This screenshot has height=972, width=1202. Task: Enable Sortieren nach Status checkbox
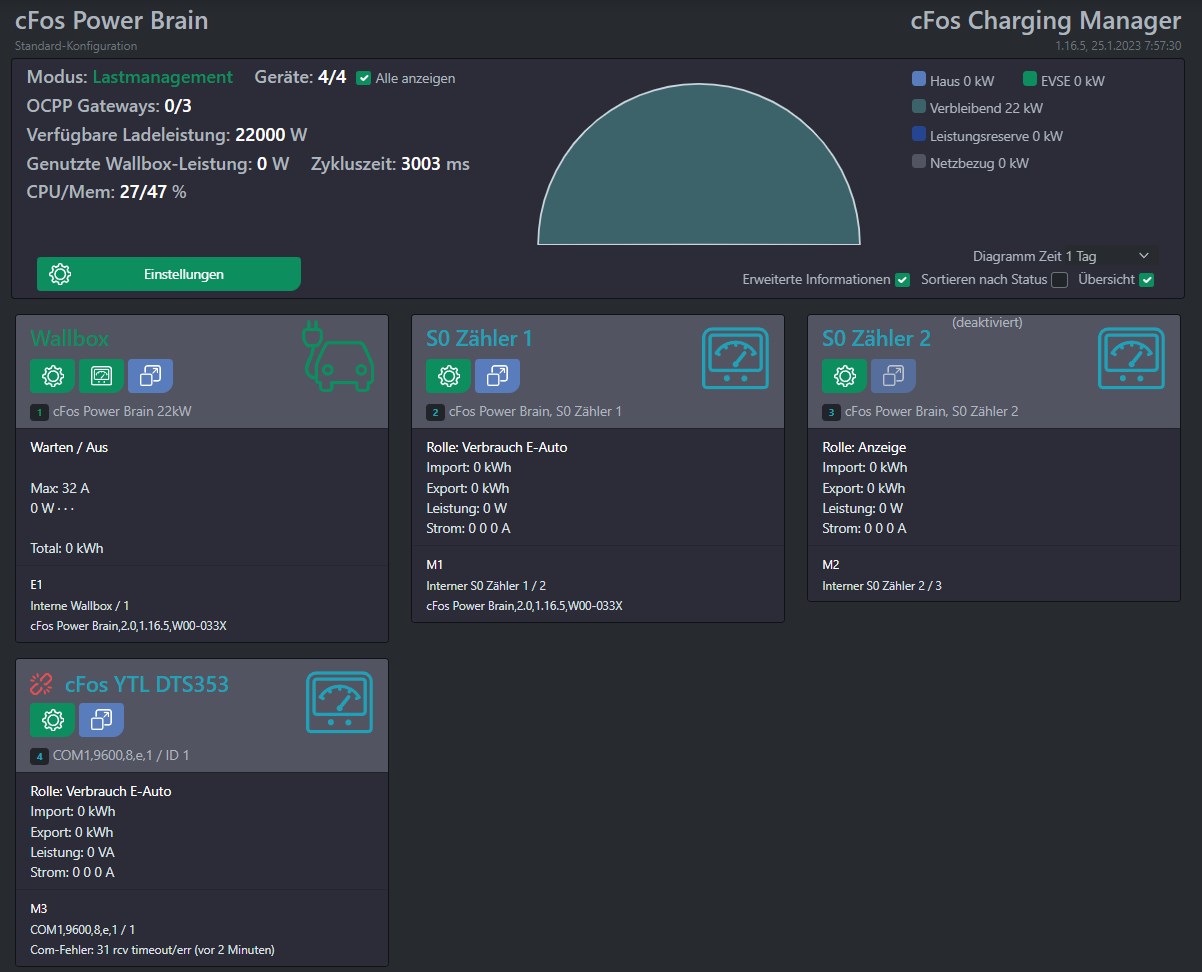1059,280
